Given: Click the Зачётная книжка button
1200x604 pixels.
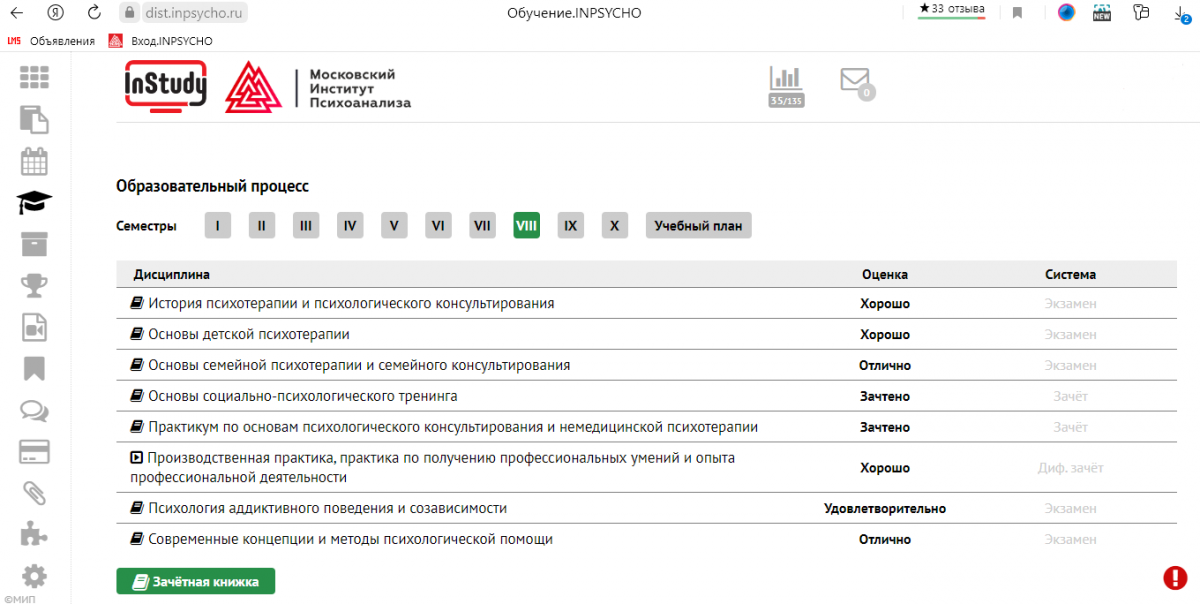Looking at the screenshot, I should click(195, 581).
